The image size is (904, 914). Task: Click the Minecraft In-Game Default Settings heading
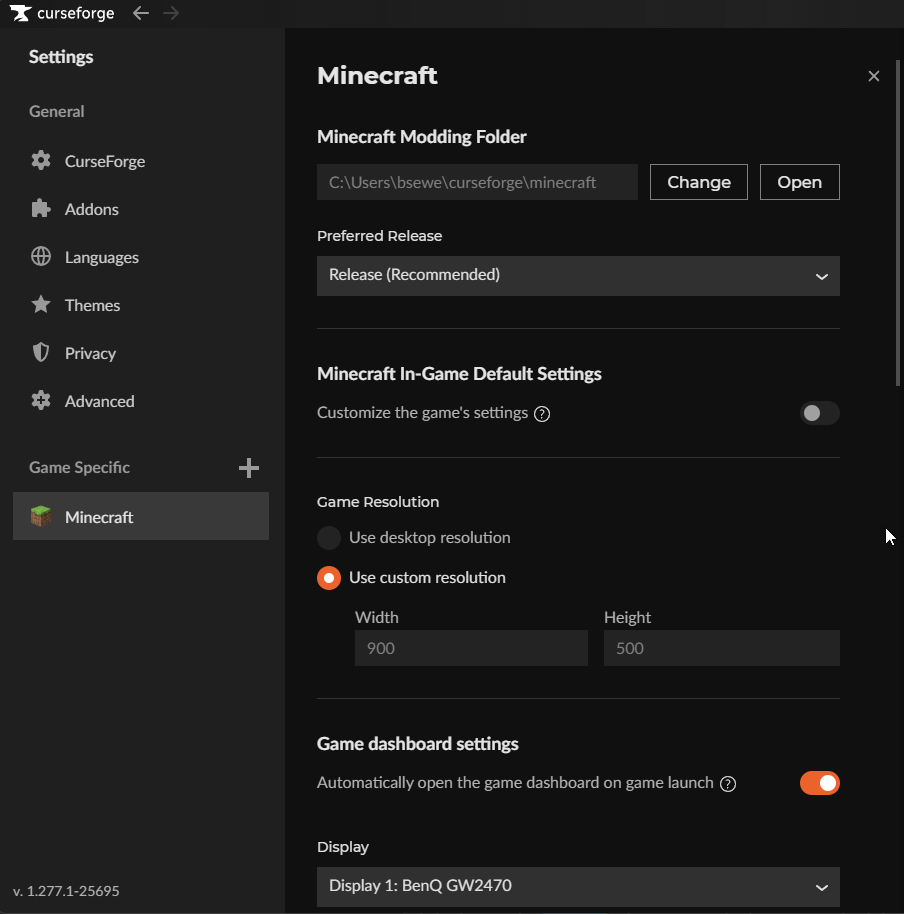[459, 374]
